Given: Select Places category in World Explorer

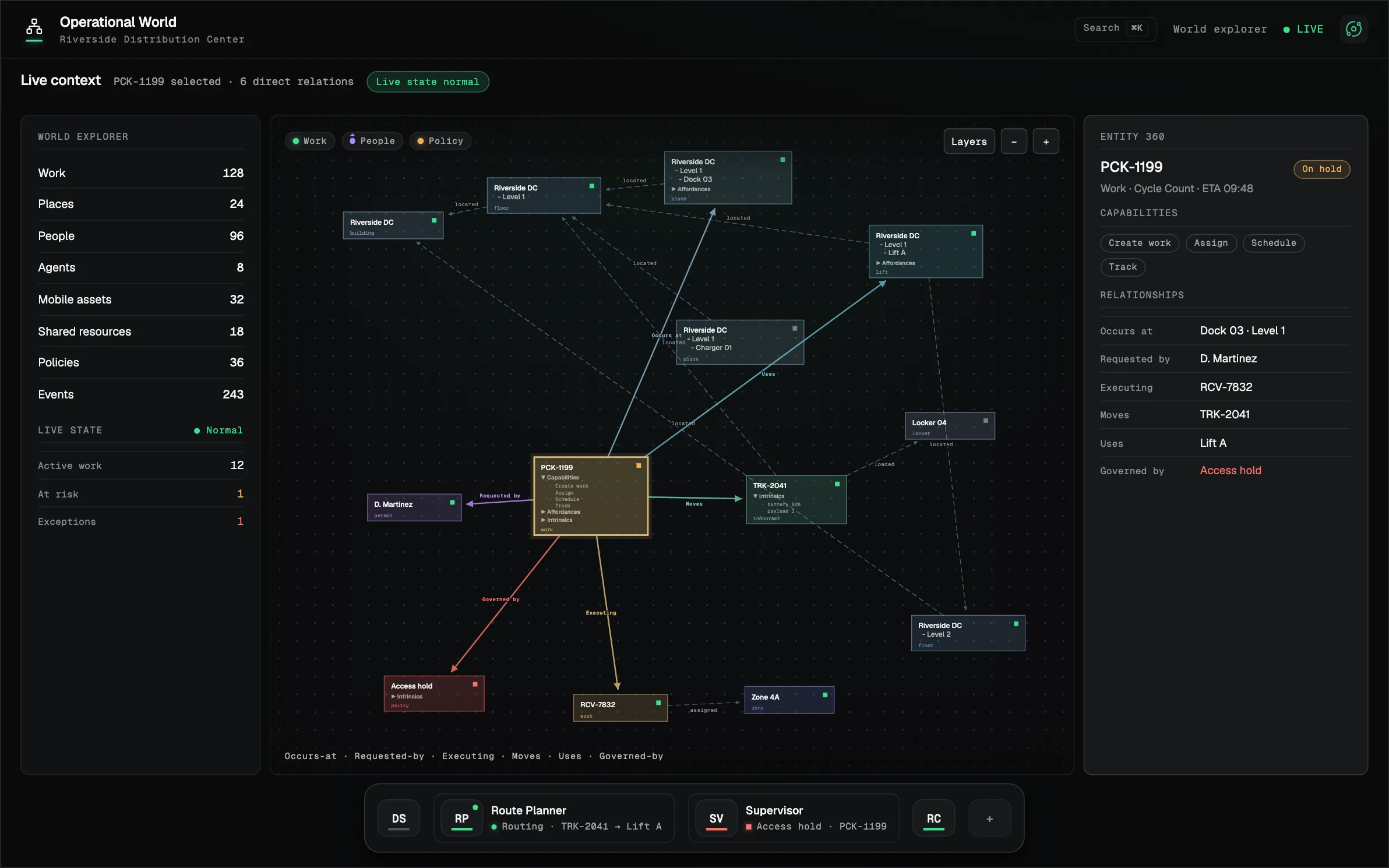Looking at the screenshot, I should (140, 204).
